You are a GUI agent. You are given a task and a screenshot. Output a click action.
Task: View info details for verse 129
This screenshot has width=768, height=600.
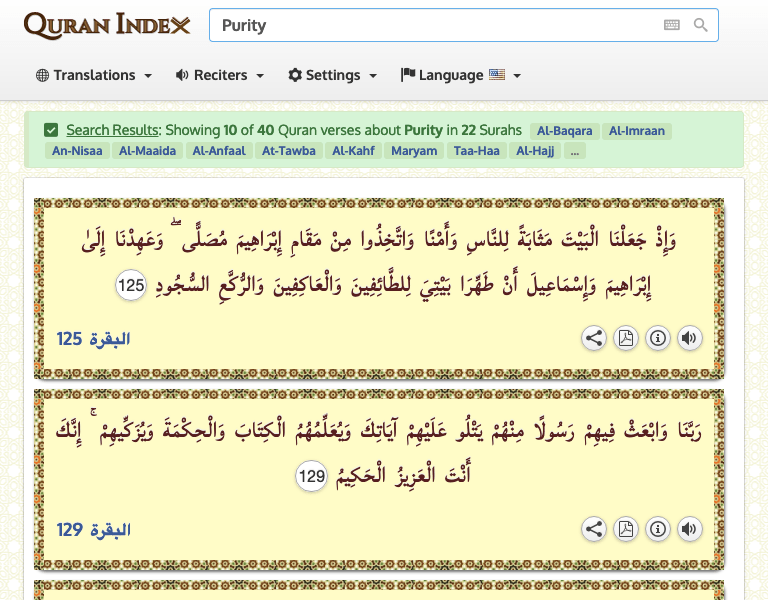[x=658, y=529]
